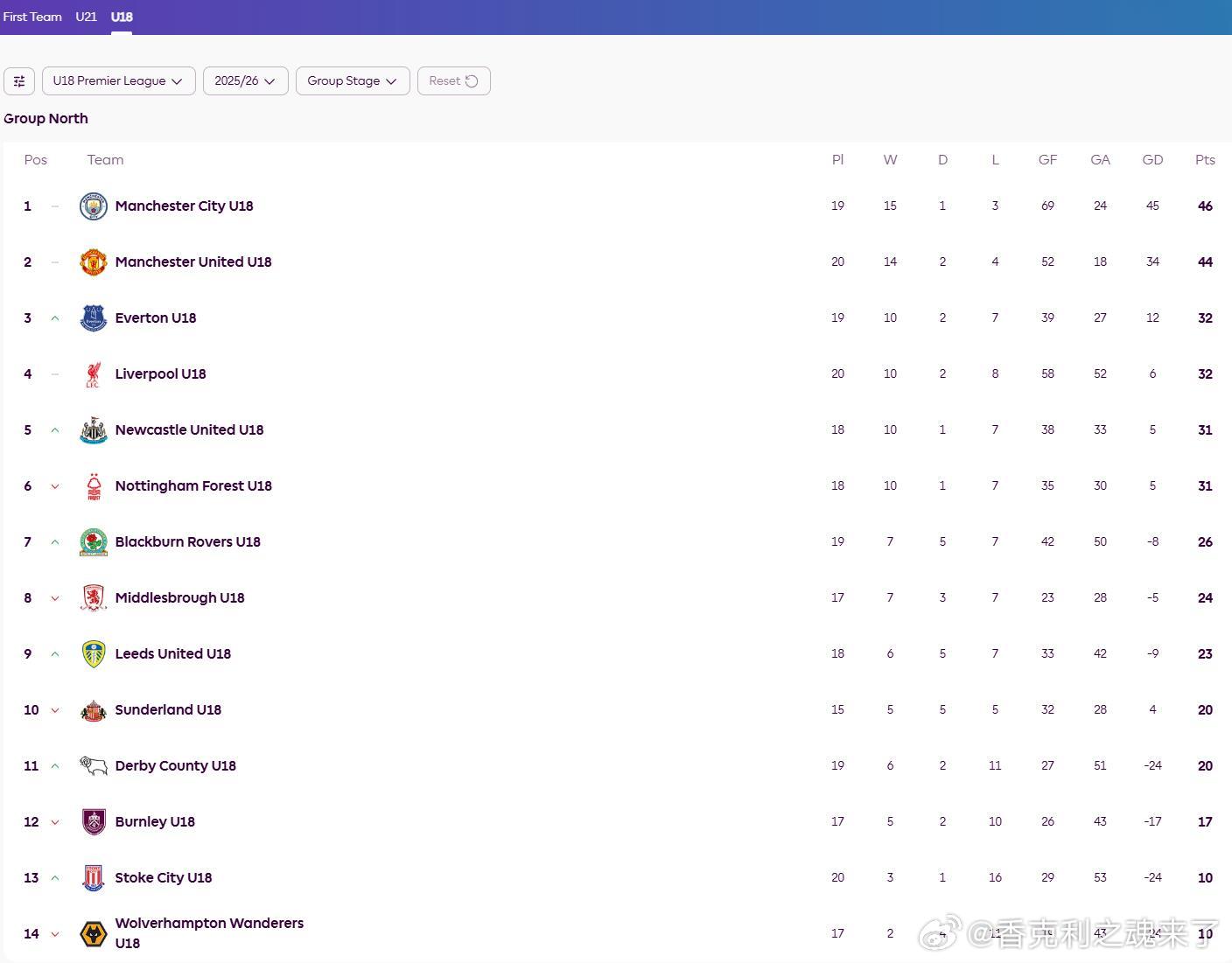Click the Pos column header
Viewport: 1232px width, 963px height.
tap(36, 160)
